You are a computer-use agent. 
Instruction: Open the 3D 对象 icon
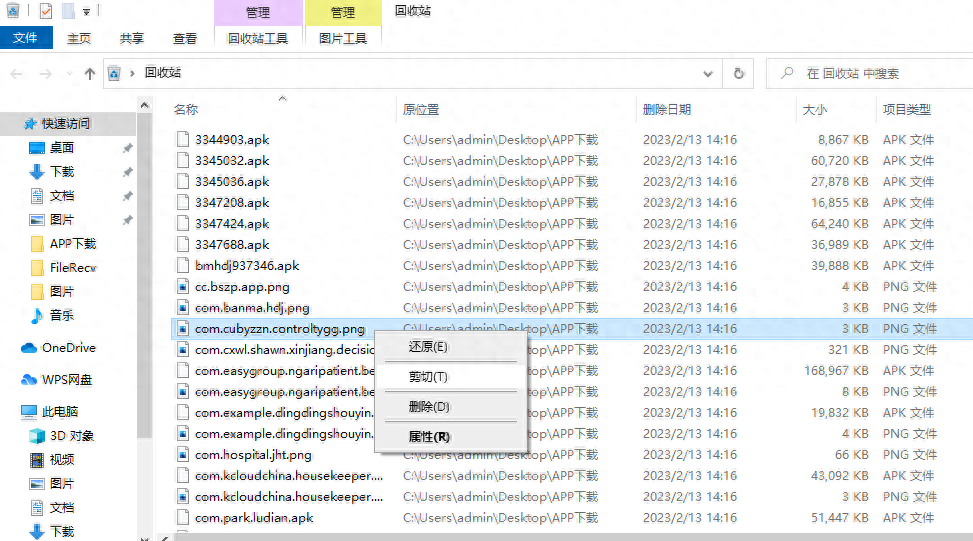point(37,436)
